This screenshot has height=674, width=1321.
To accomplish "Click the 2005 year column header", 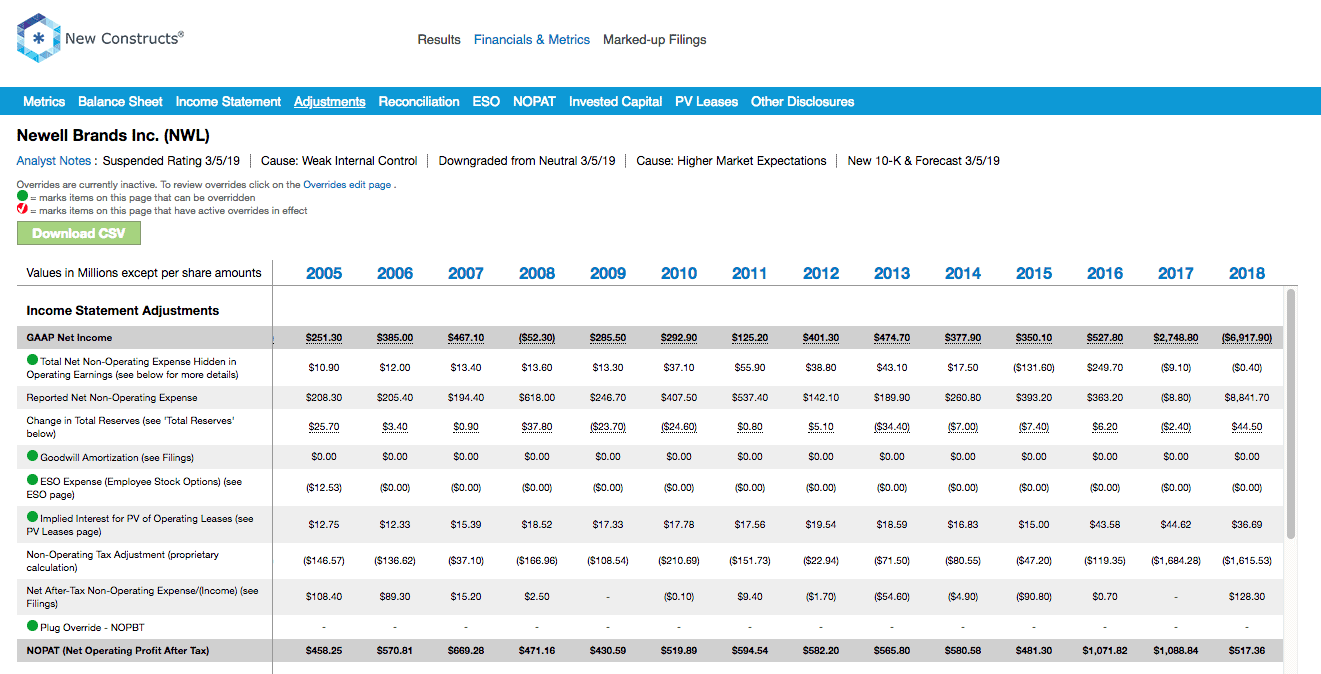I will [324, 273].
